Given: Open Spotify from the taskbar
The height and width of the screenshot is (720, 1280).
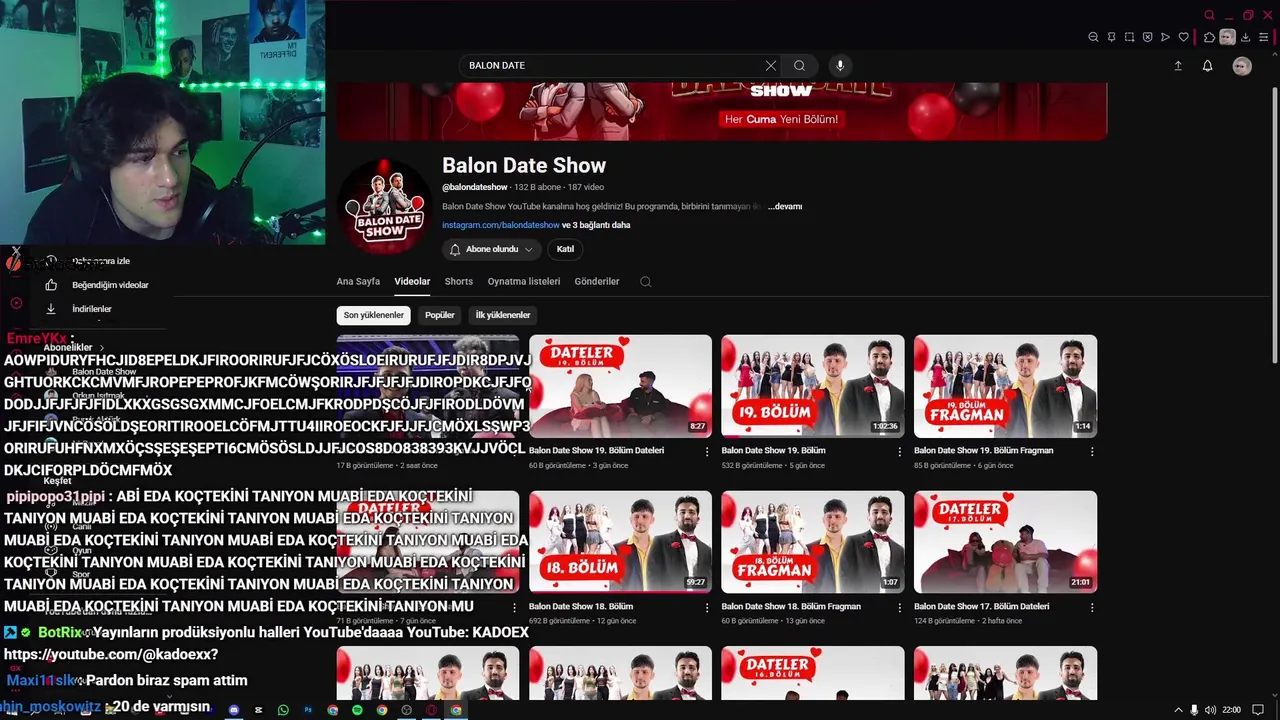Looking at the screenshot, I should [357, 710].
